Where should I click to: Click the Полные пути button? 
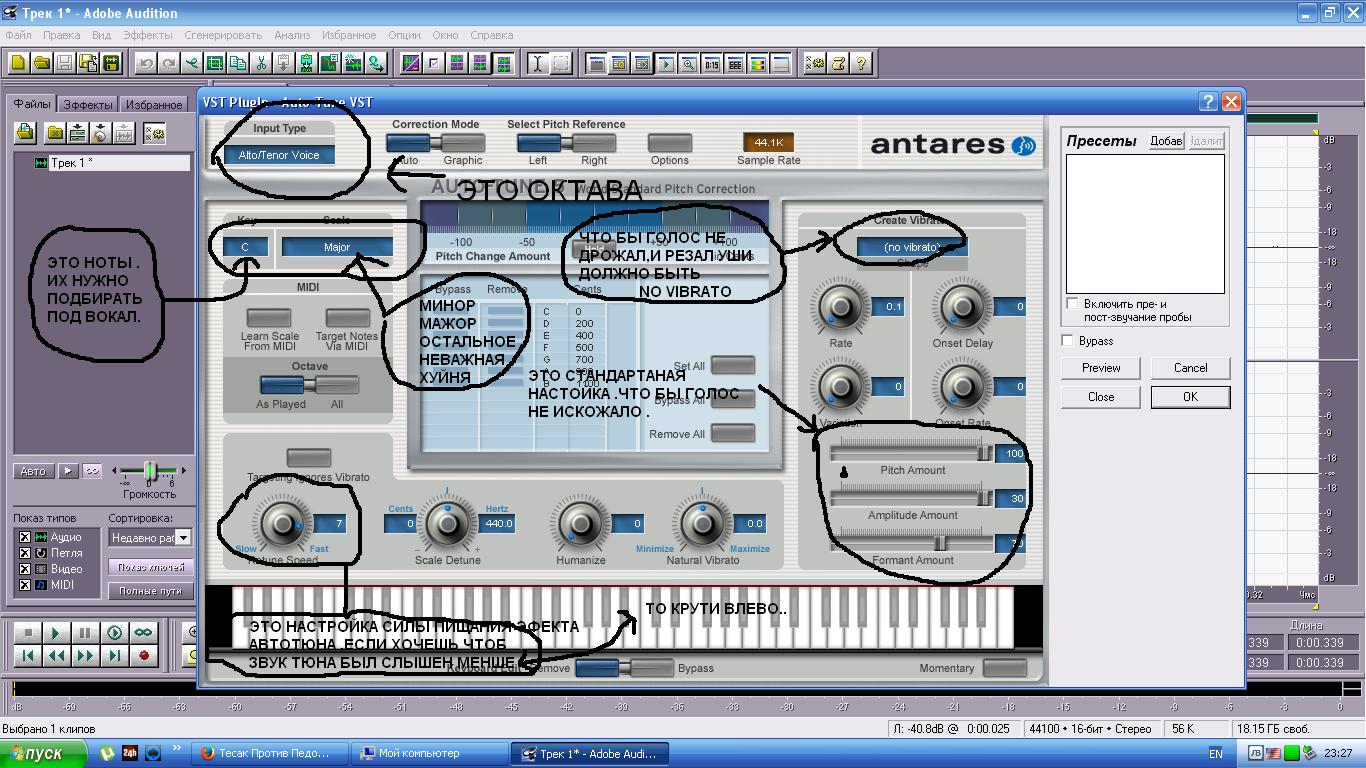pos(150,591)
